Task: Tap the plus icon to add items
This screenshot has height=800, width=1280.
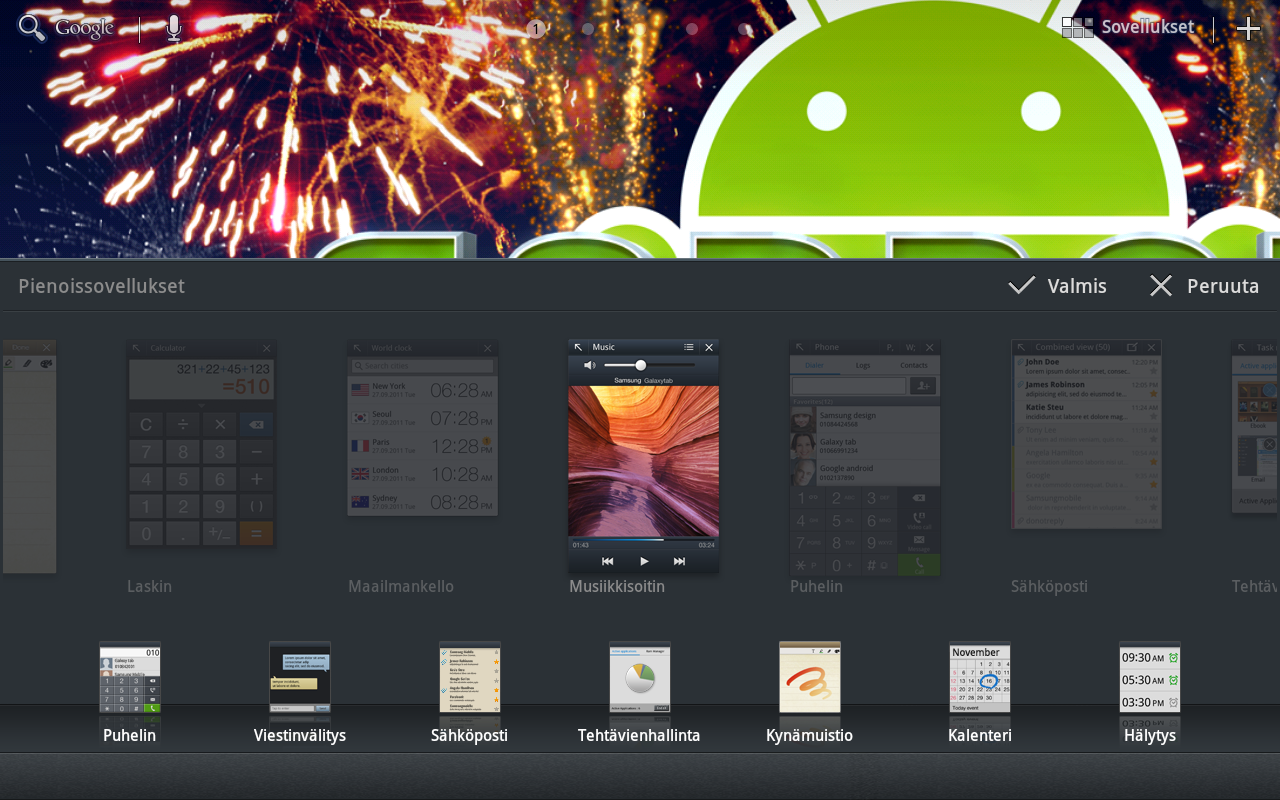Action: click(1248, 29)
